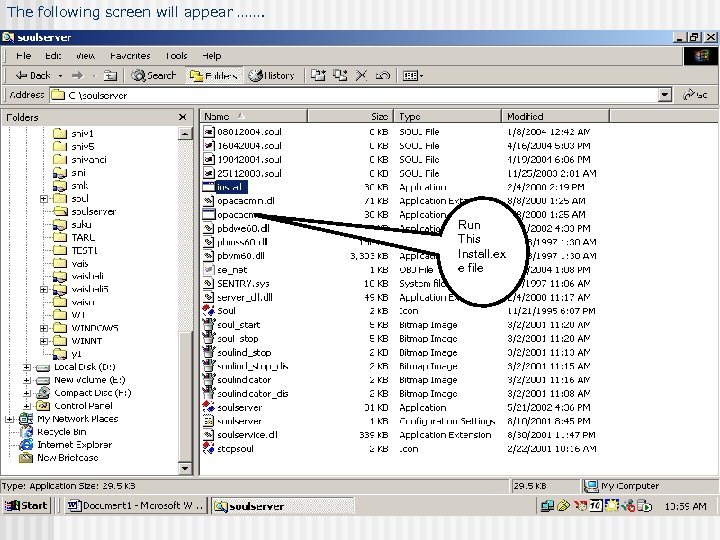Expand New Volume (E:) node
This screenshot has height=540, width=720.
(x=27, y=380)
